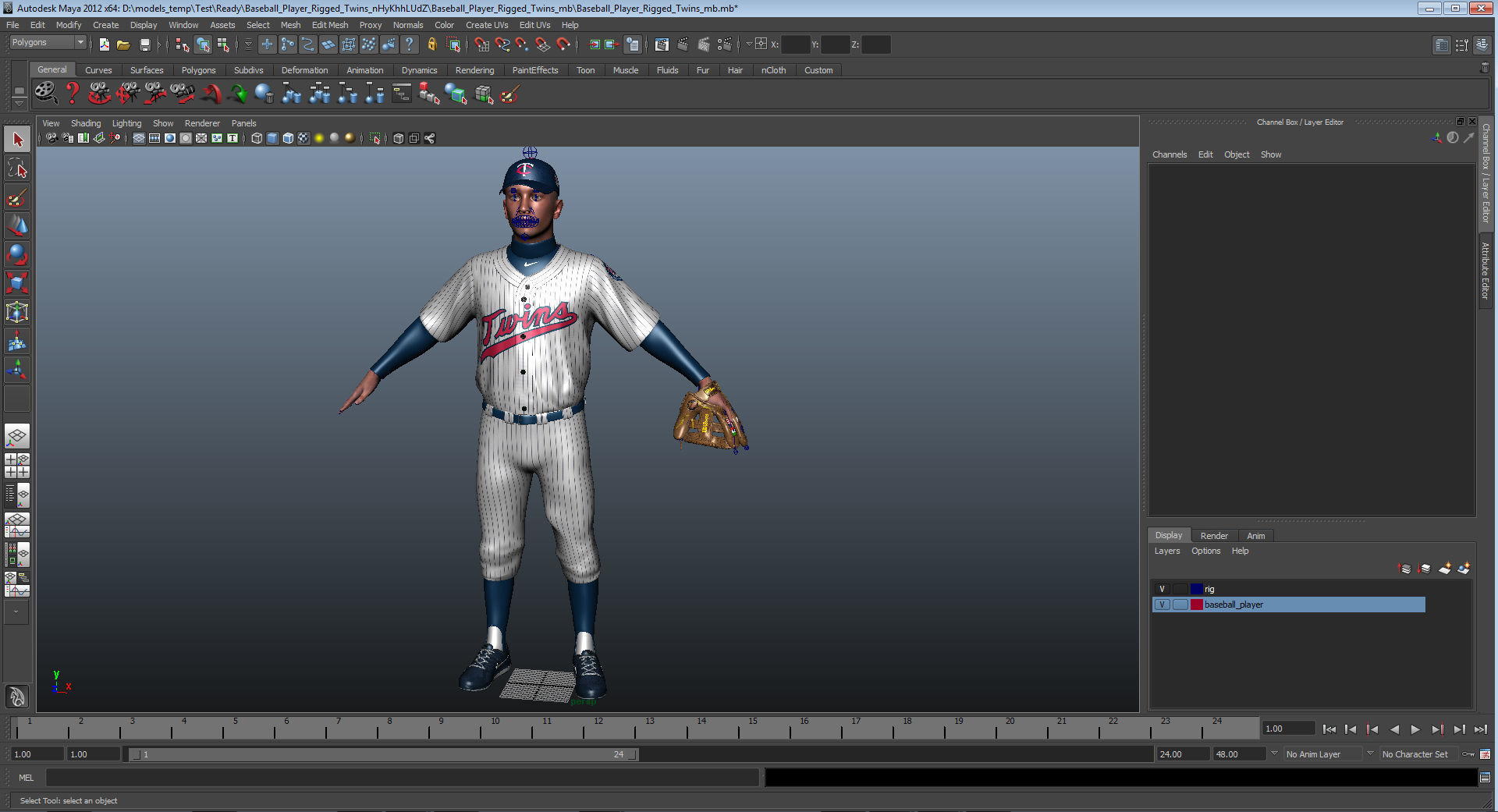Click the snap to curves magnet
The height and width of the screenshot is (812, 1498).
[502, 44]
